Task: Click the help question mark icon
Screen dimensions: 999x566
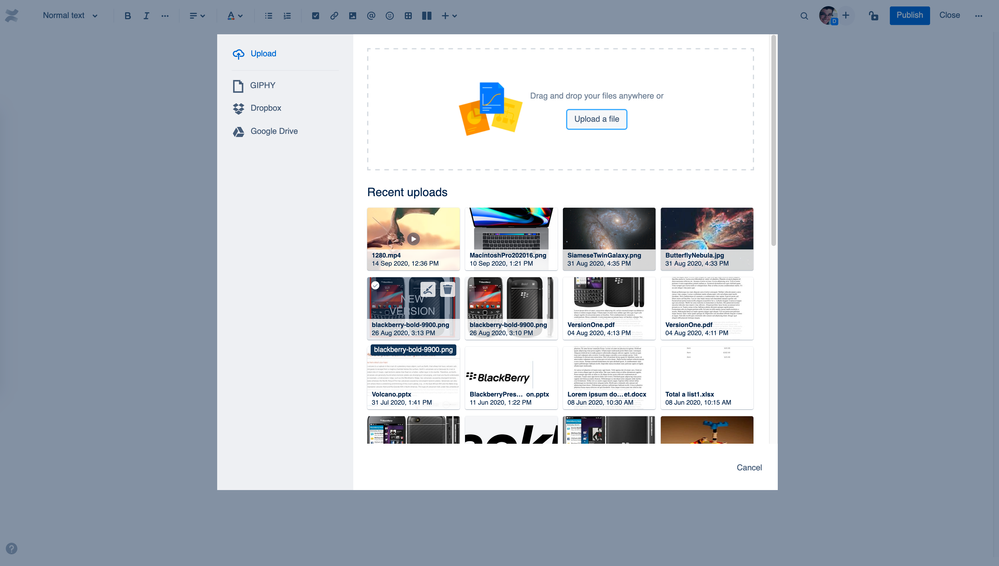Action: click(11, 549)
